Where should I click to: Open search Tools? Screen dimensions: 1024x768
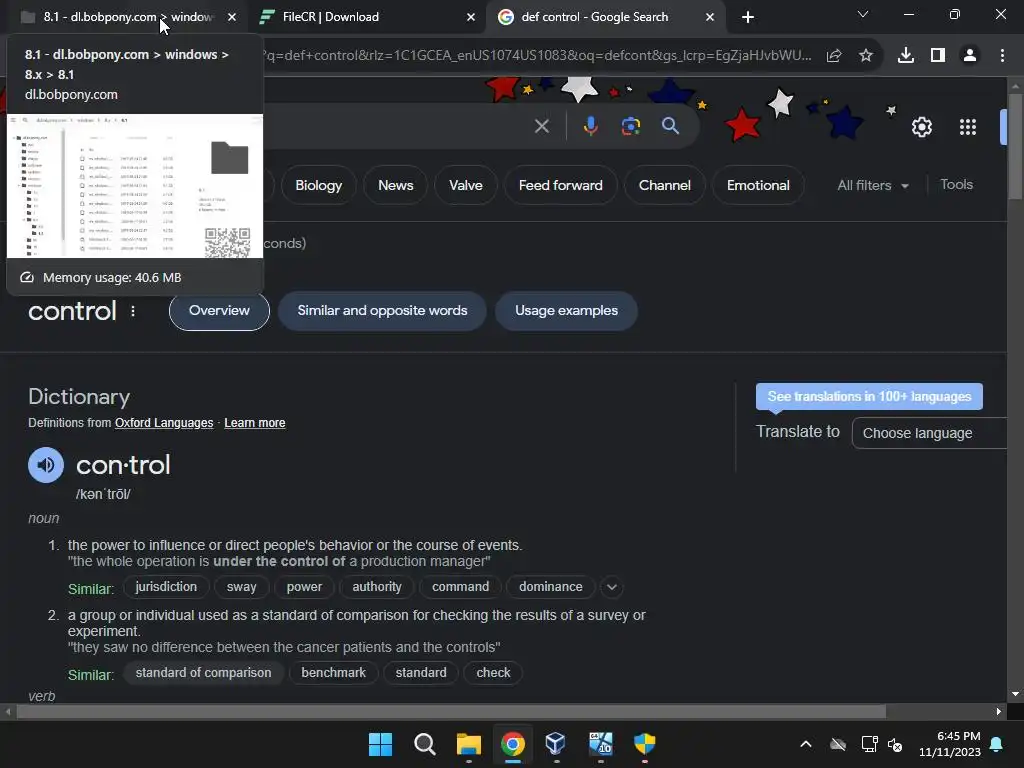tap(956, 185)
